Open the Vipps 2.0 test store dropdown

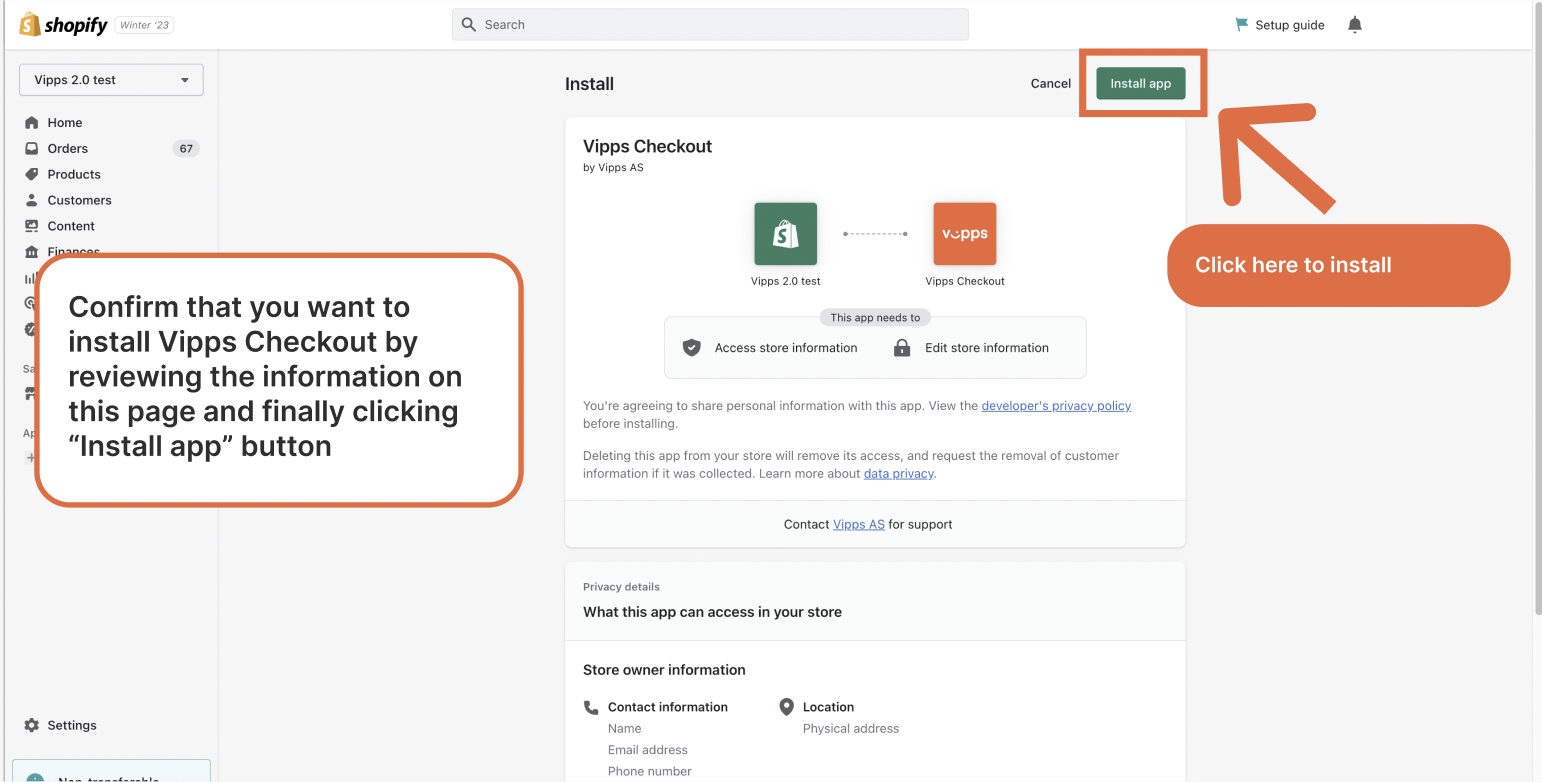[111, 80]
